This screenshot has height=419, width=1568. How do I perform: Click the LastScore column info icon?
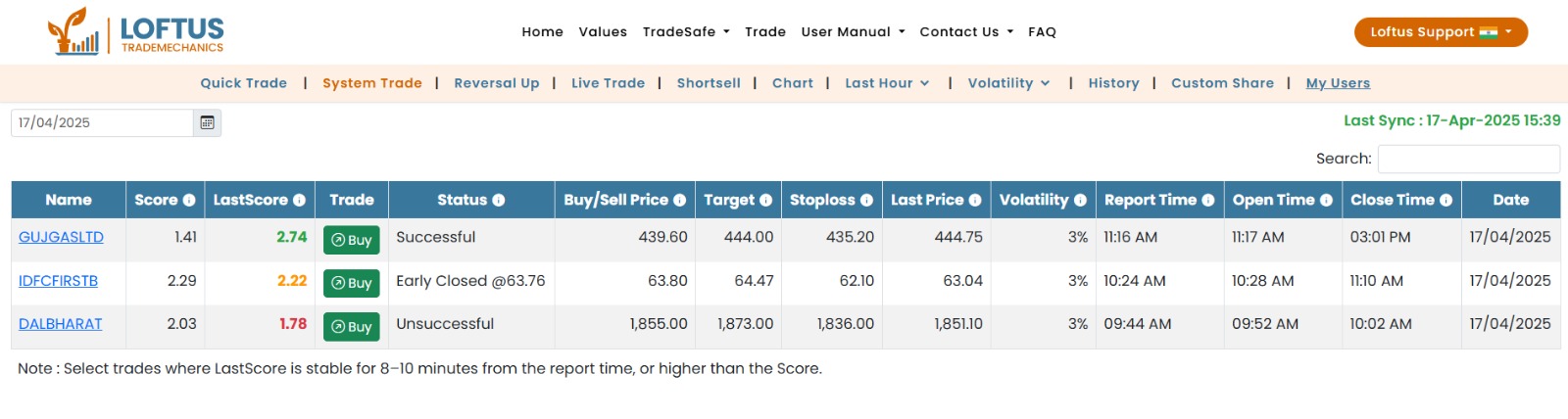299,200
